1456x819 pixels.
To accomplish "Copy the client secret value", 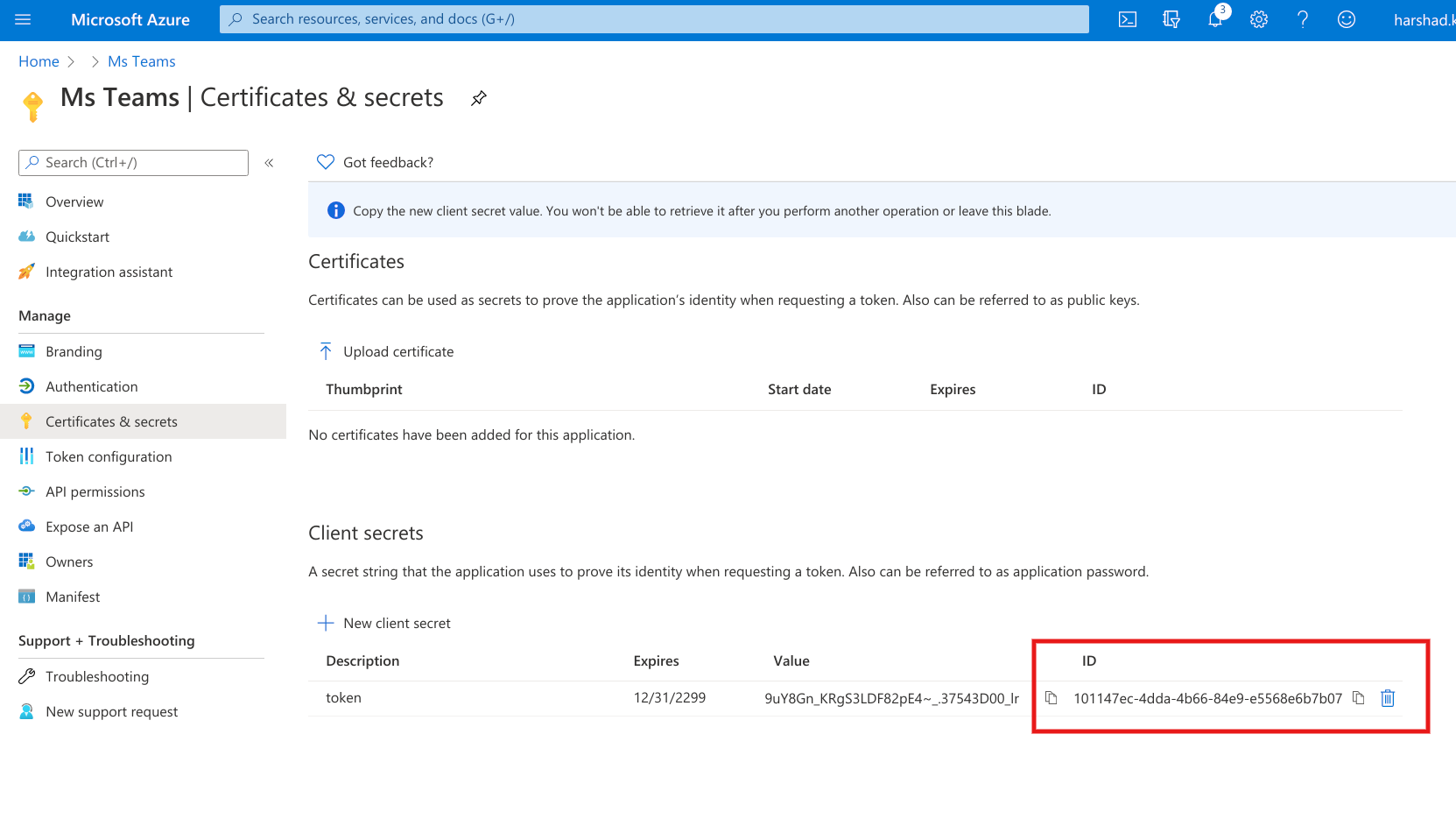I will pyautogui.click(x=1051, y=698).
